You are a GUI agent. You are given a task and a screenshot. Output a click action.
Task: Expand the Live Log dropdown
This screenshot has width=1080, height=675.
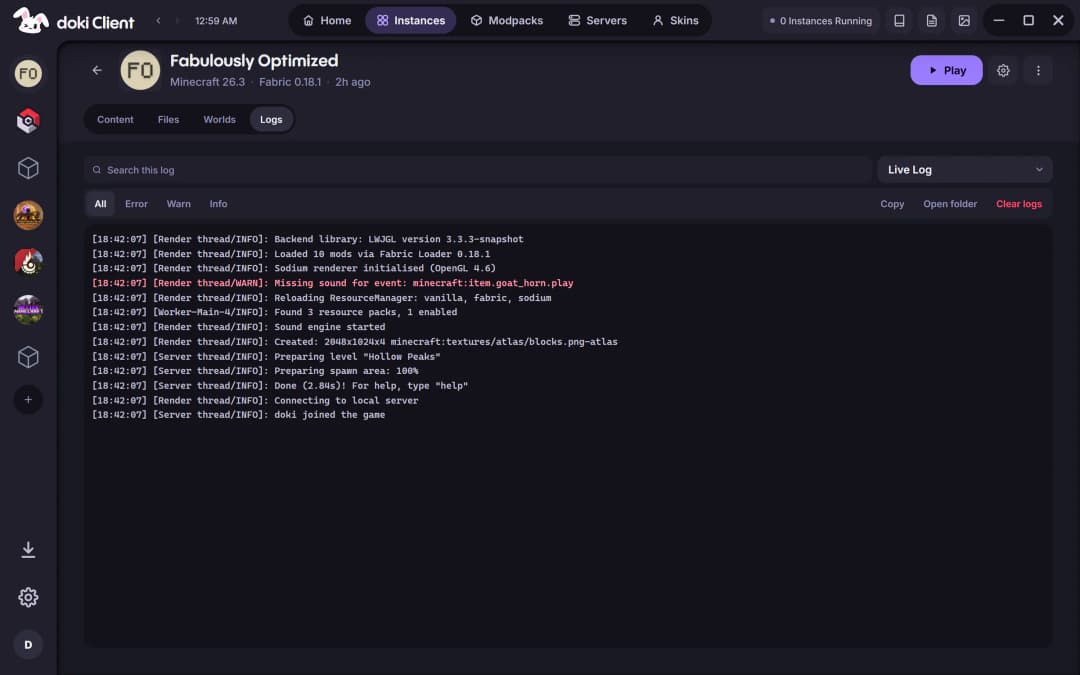pos(964,169)
